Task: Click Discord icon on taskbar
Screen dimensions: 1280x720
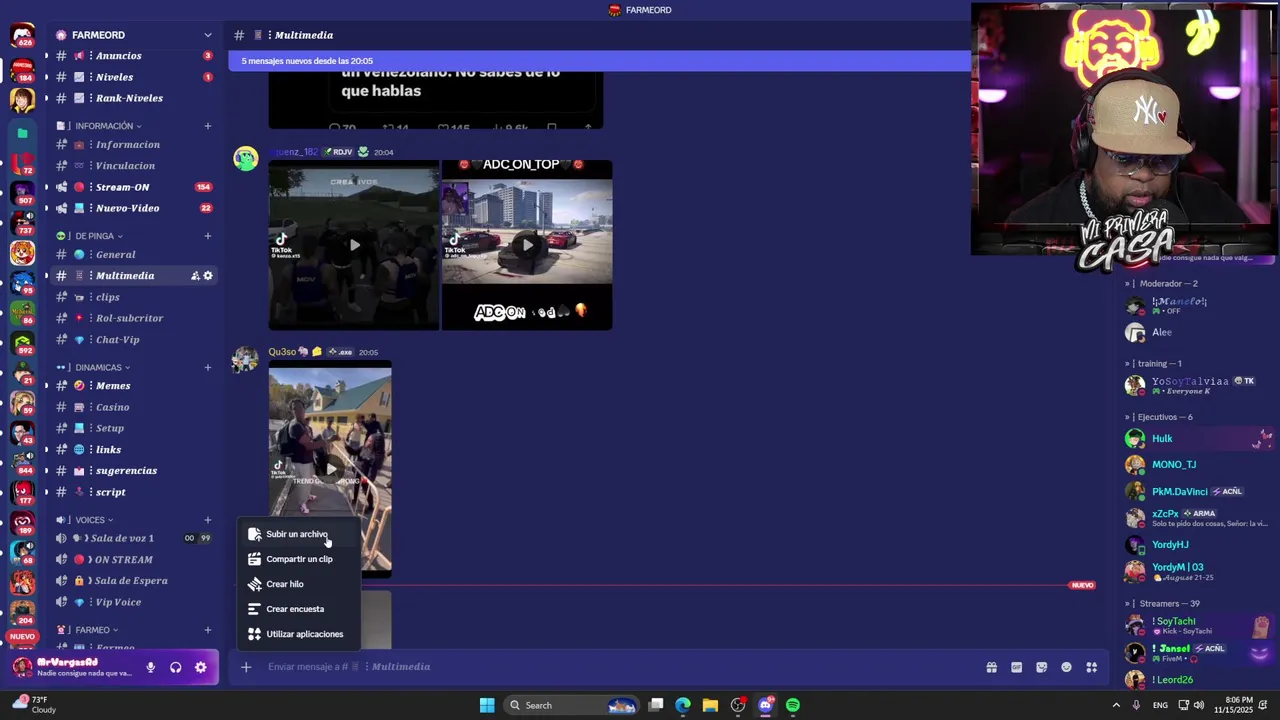Action: coord(766,705)
